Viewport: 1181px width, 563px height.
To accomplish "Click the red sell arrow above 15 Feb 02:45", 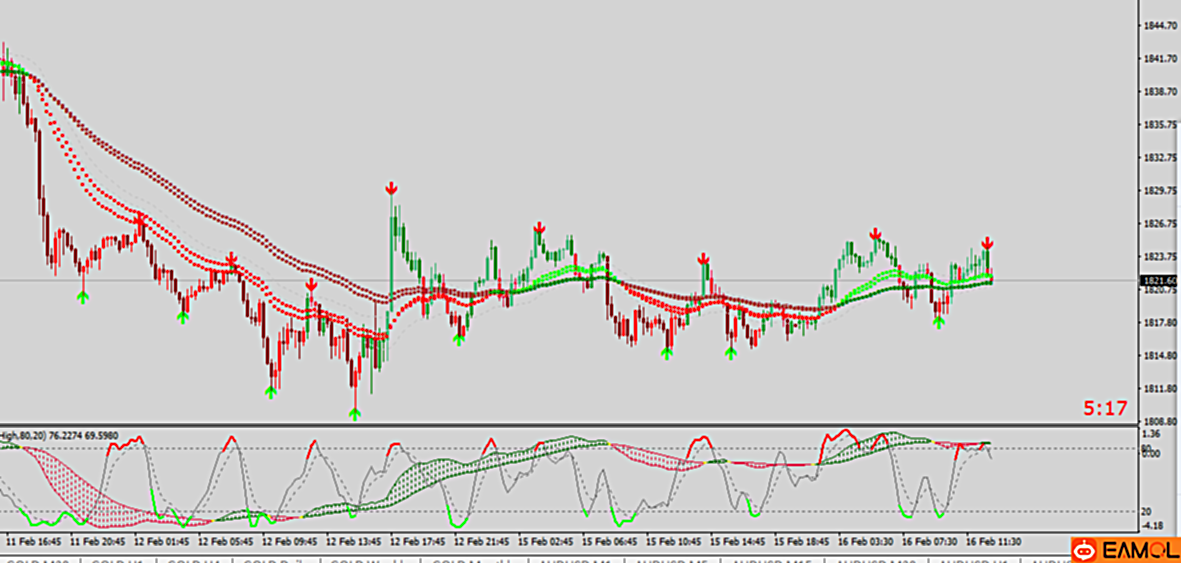I will coord(539,228).
